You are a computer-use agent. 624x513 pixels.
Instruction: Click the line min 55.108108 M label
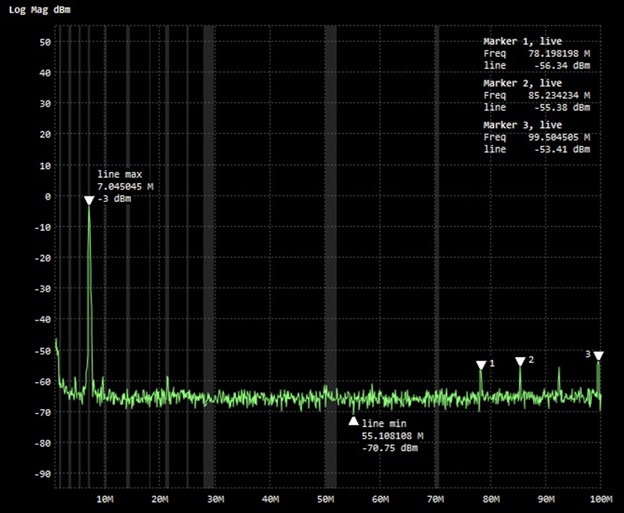coord(392,436)
